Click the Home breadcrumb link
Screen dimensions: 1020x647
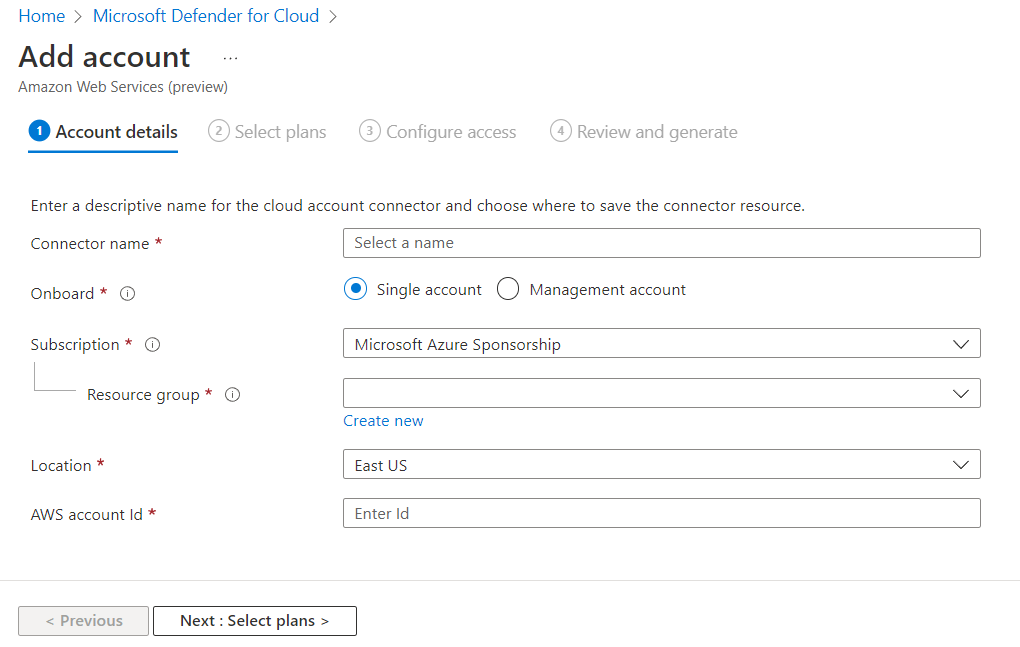click(42, 16)
